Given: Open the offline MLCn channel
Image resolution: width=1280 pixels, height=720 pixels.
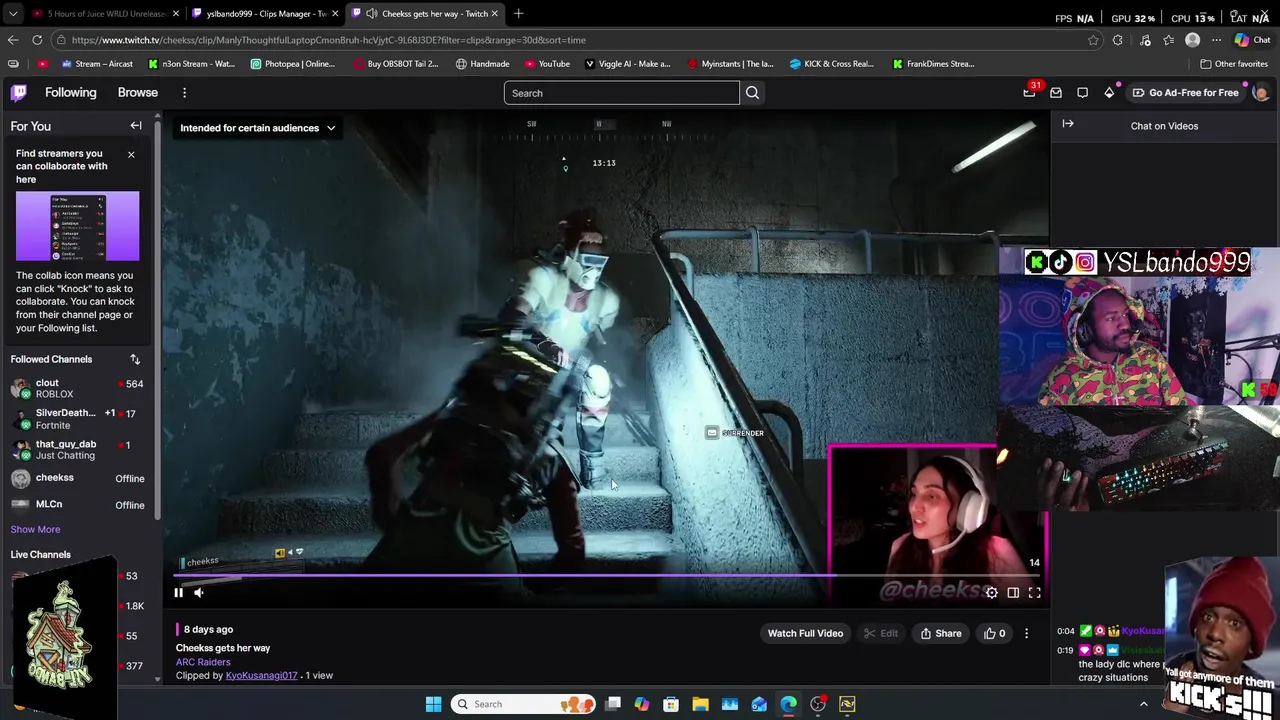Looking at the screenshot, I should click(78, 505).
